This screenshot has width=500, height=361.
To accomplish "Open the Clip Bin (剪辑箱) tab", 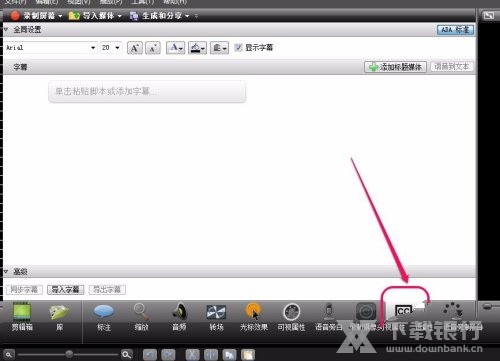I will 22,317.
